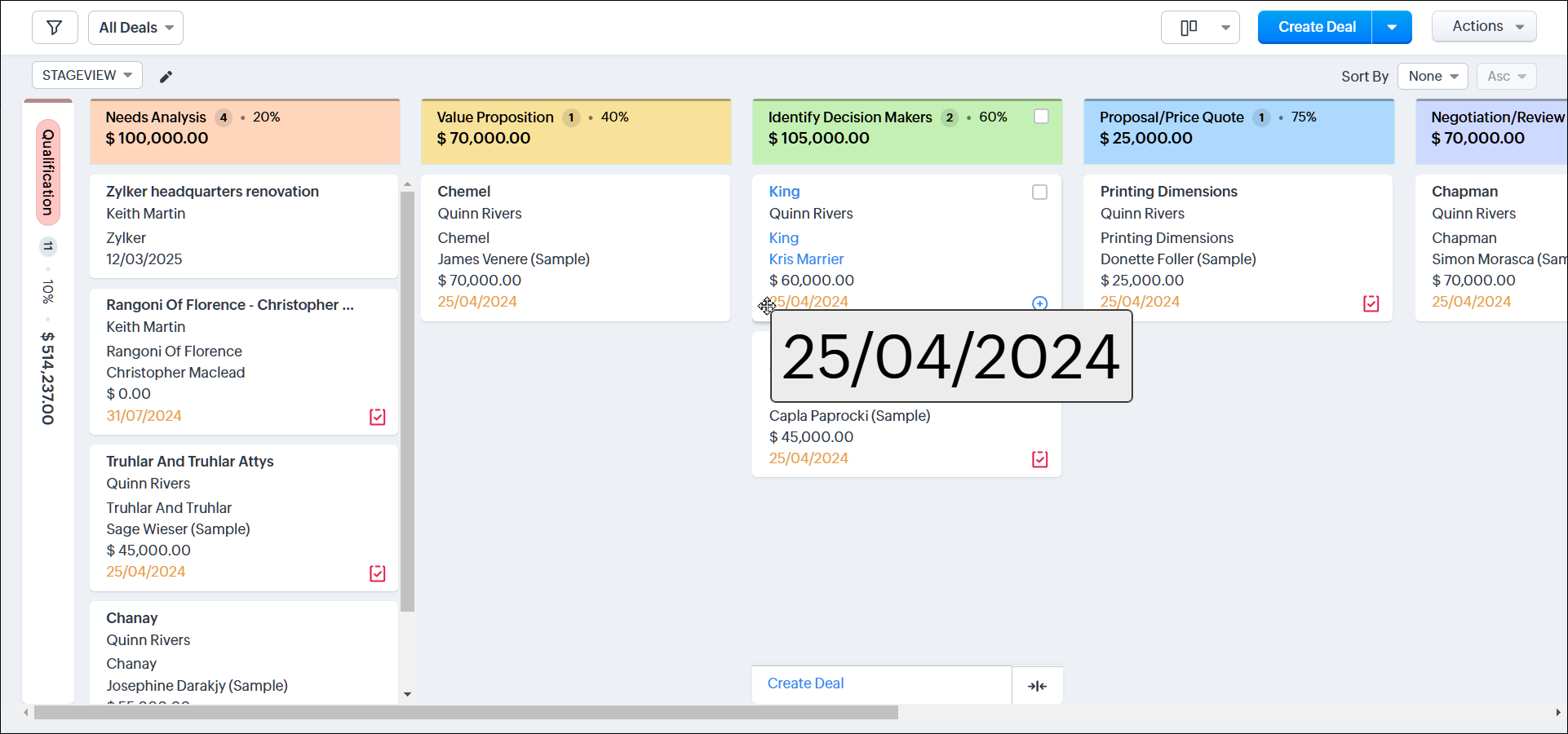Open the Actions menu
The height and width of the screenshot is (734, 1568).
(x=1483, y=26)
